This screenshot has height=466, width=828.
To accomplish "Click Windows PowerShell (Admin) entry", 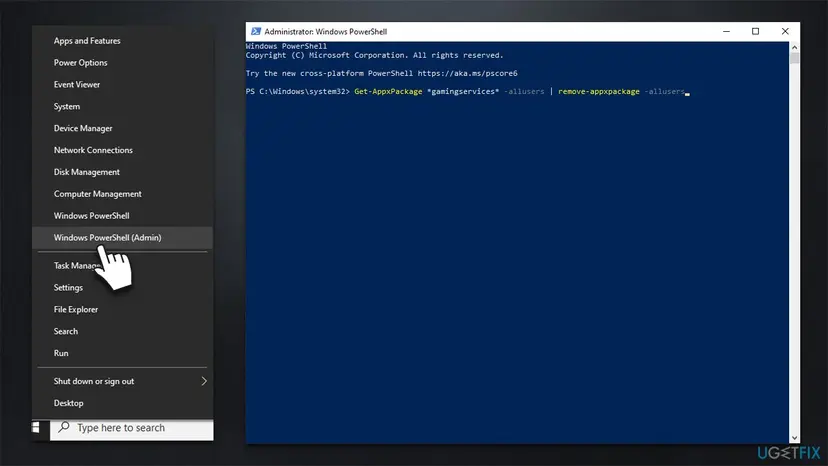I will [123, 238].
